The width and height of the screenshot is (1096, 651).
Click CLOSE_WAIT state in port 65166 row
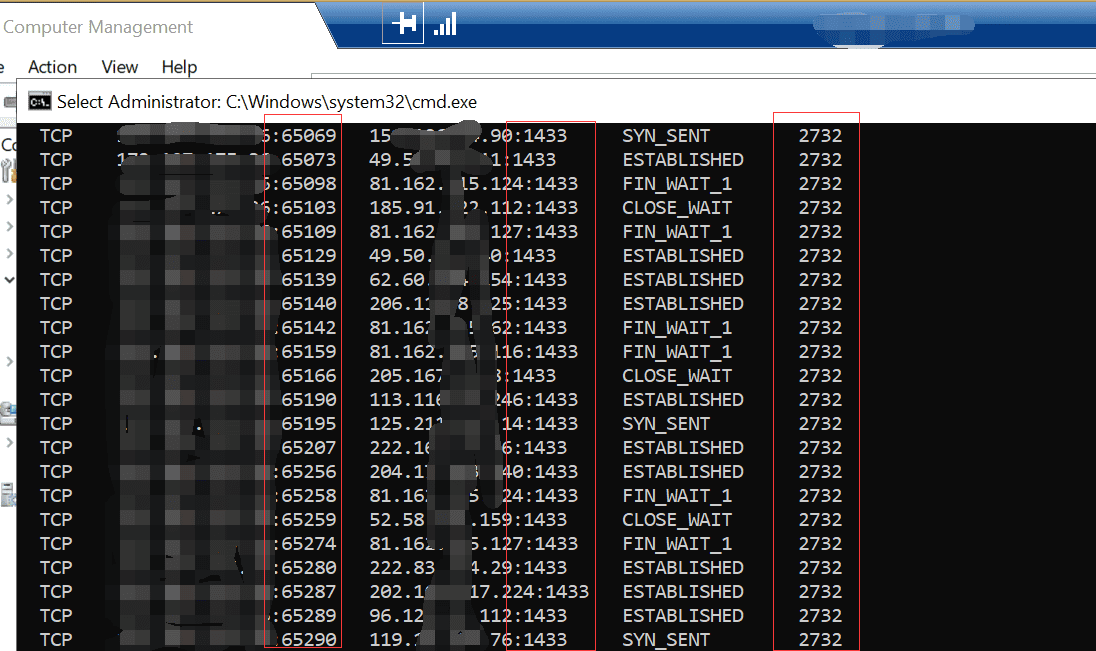[677, 375]
